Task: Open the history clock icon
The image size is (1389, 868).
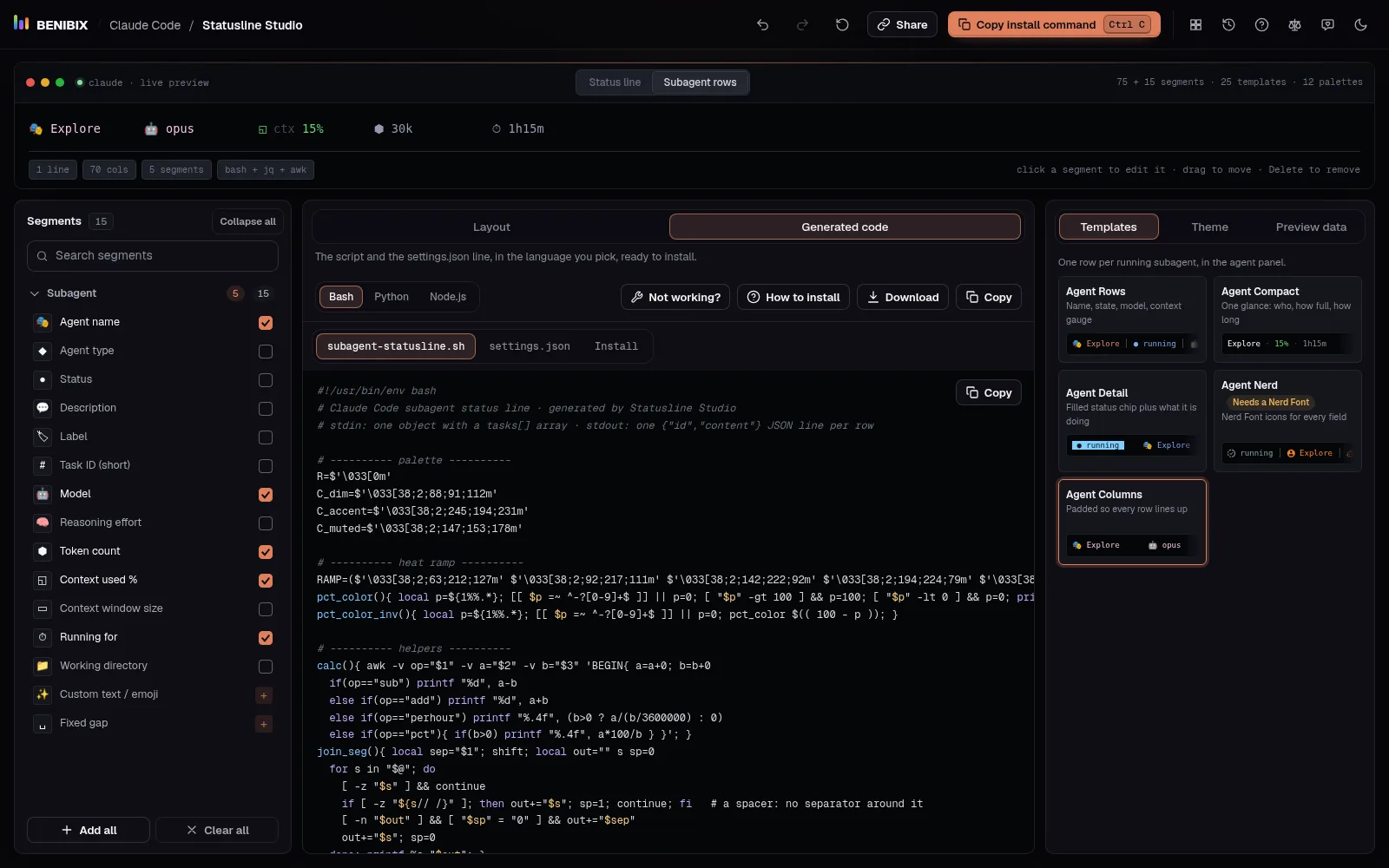Action: (1228, 25)
